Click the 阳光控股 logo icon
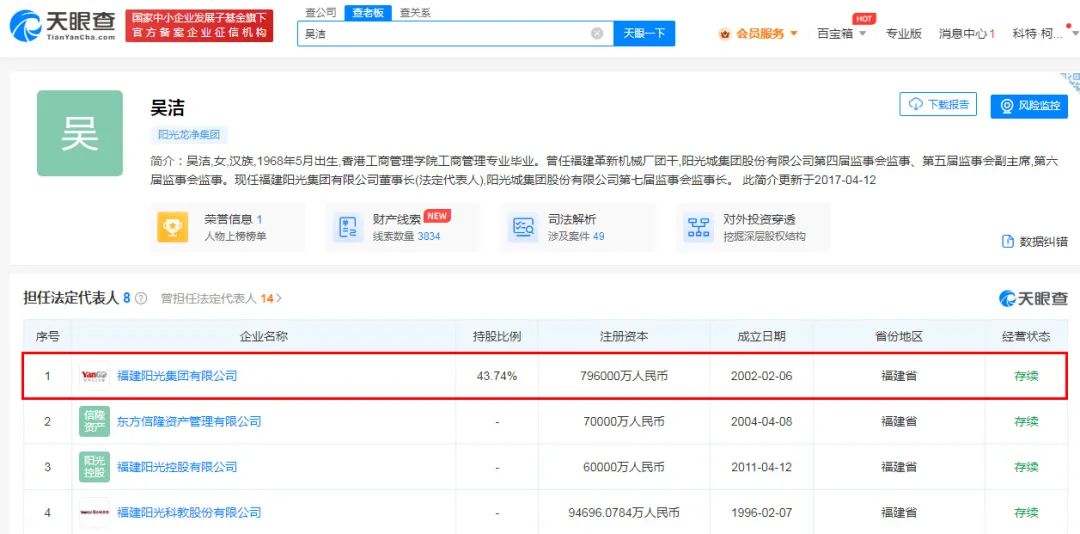This screenshot has height=534, width=1080. [94, 466]
